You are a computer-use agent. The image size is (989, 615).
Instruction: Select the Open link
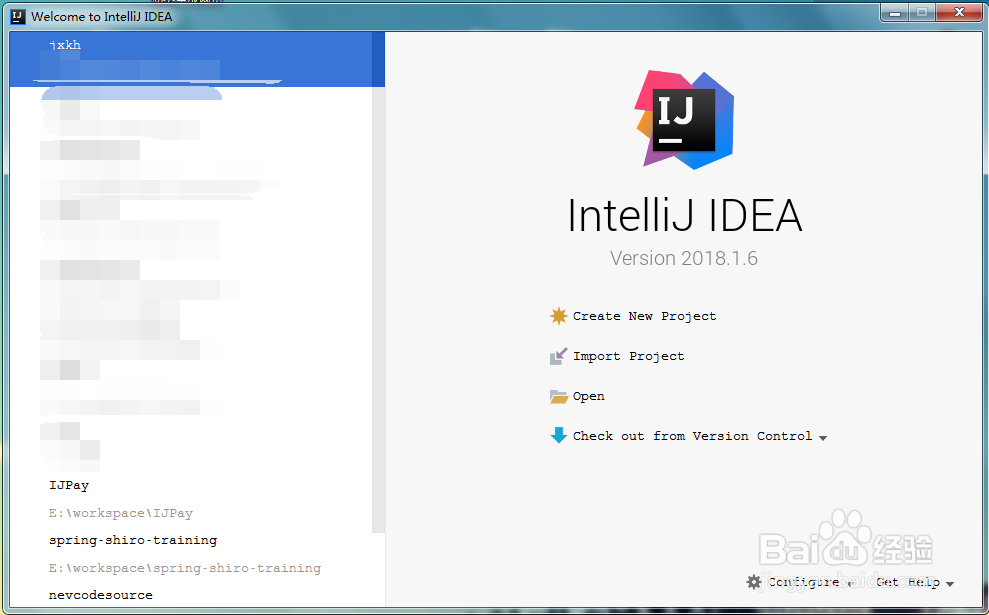click(x=588, y=396)
